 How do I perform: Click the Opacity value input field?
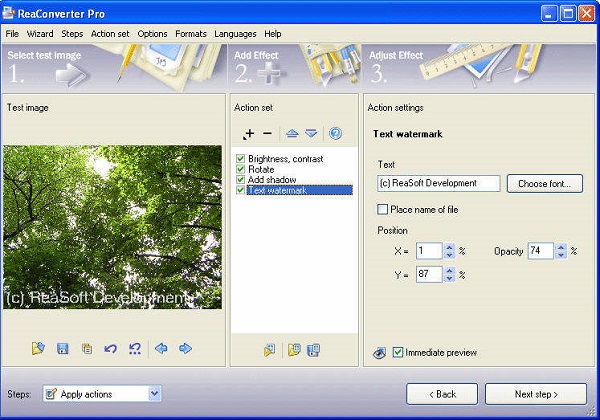pyautogui.click(x=541, y=251)
